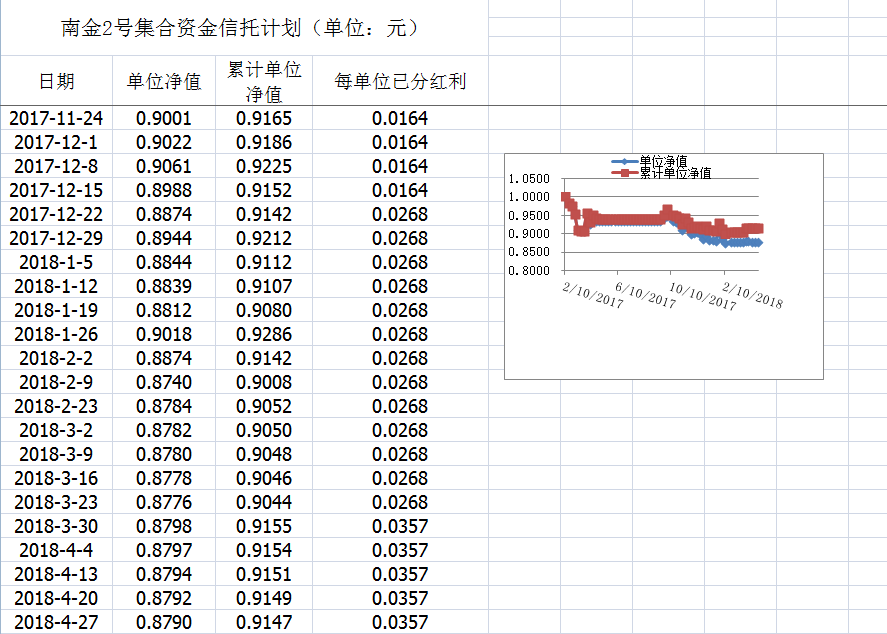887x634 pixels.
Task: Select the 0.9155 cumulative value cell
Action: [x=264, y=526]
